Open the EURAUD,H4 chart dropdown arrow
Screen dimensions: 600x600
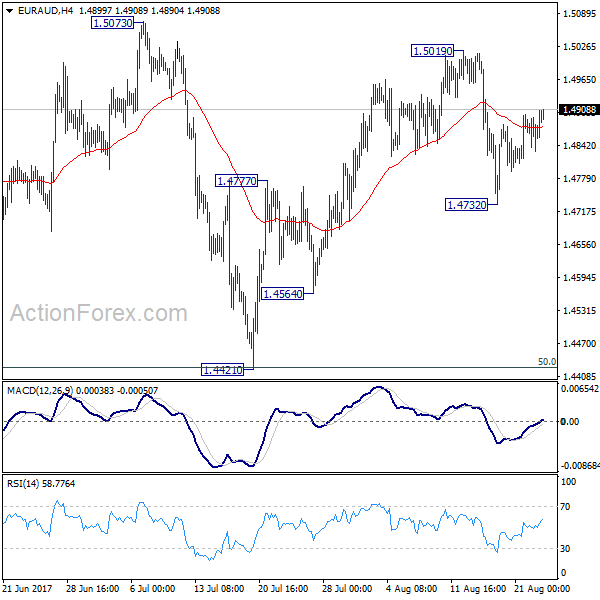[10, 11]
